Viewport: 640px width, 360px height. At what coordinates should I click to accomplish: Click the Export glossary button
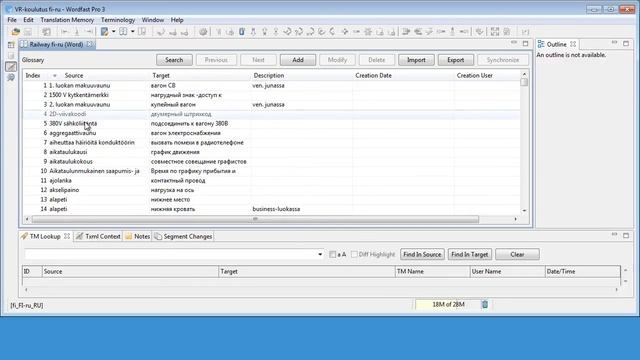[x=456, y=60]
